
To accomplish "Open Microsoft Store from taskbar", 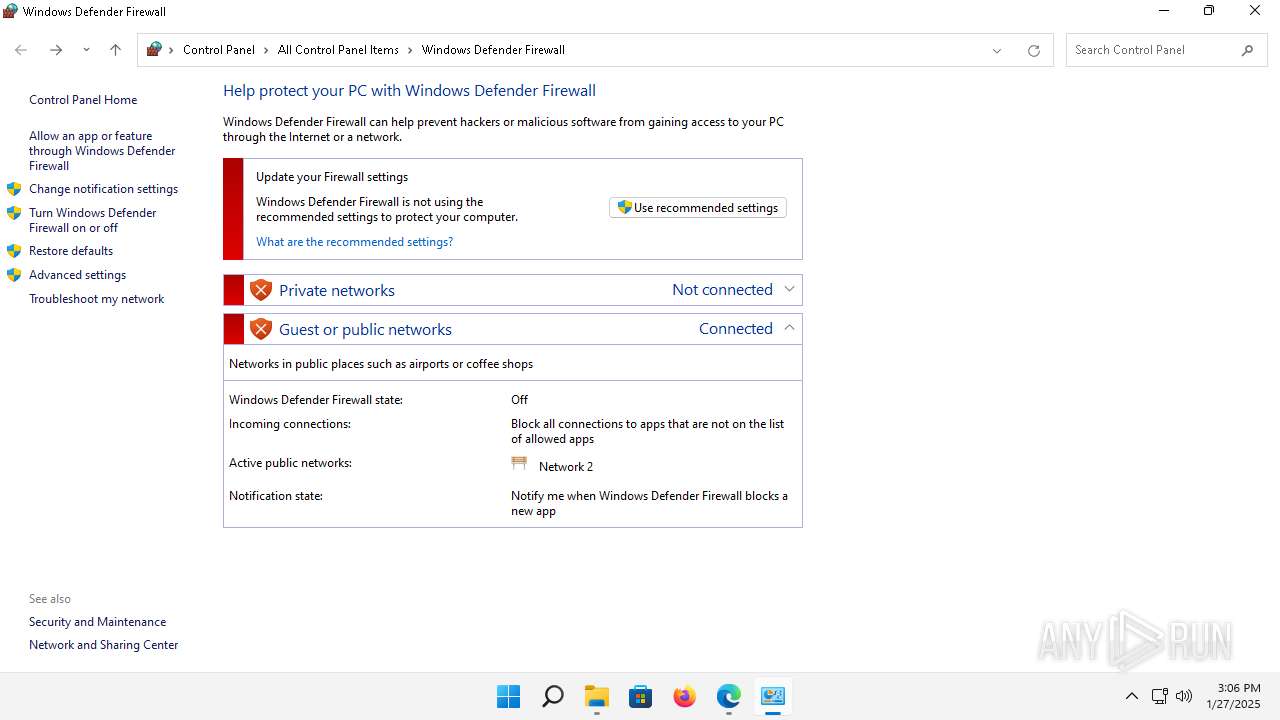I will click(x=641, y=696).
